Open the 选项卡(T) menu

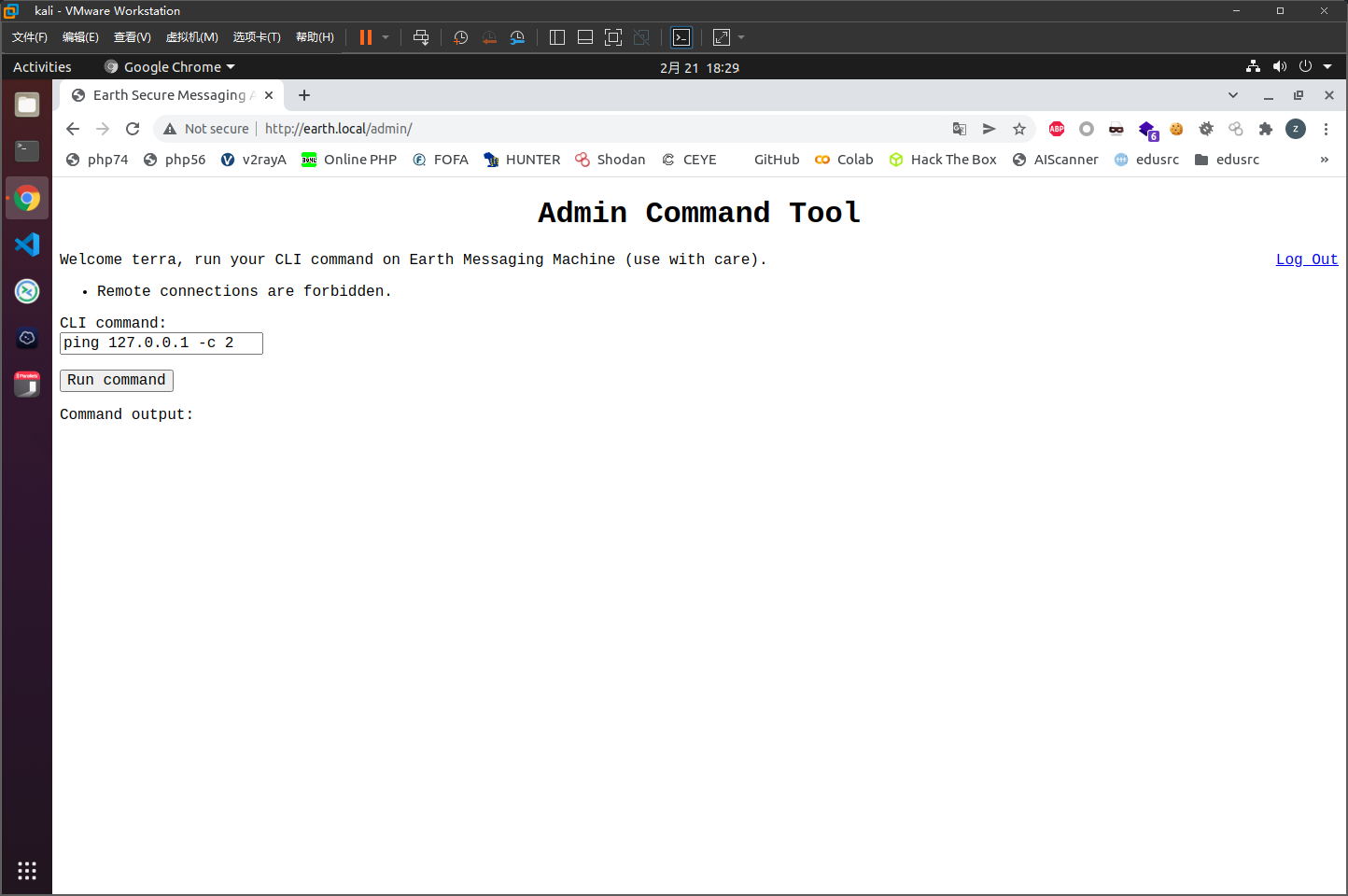pos(257,37)
